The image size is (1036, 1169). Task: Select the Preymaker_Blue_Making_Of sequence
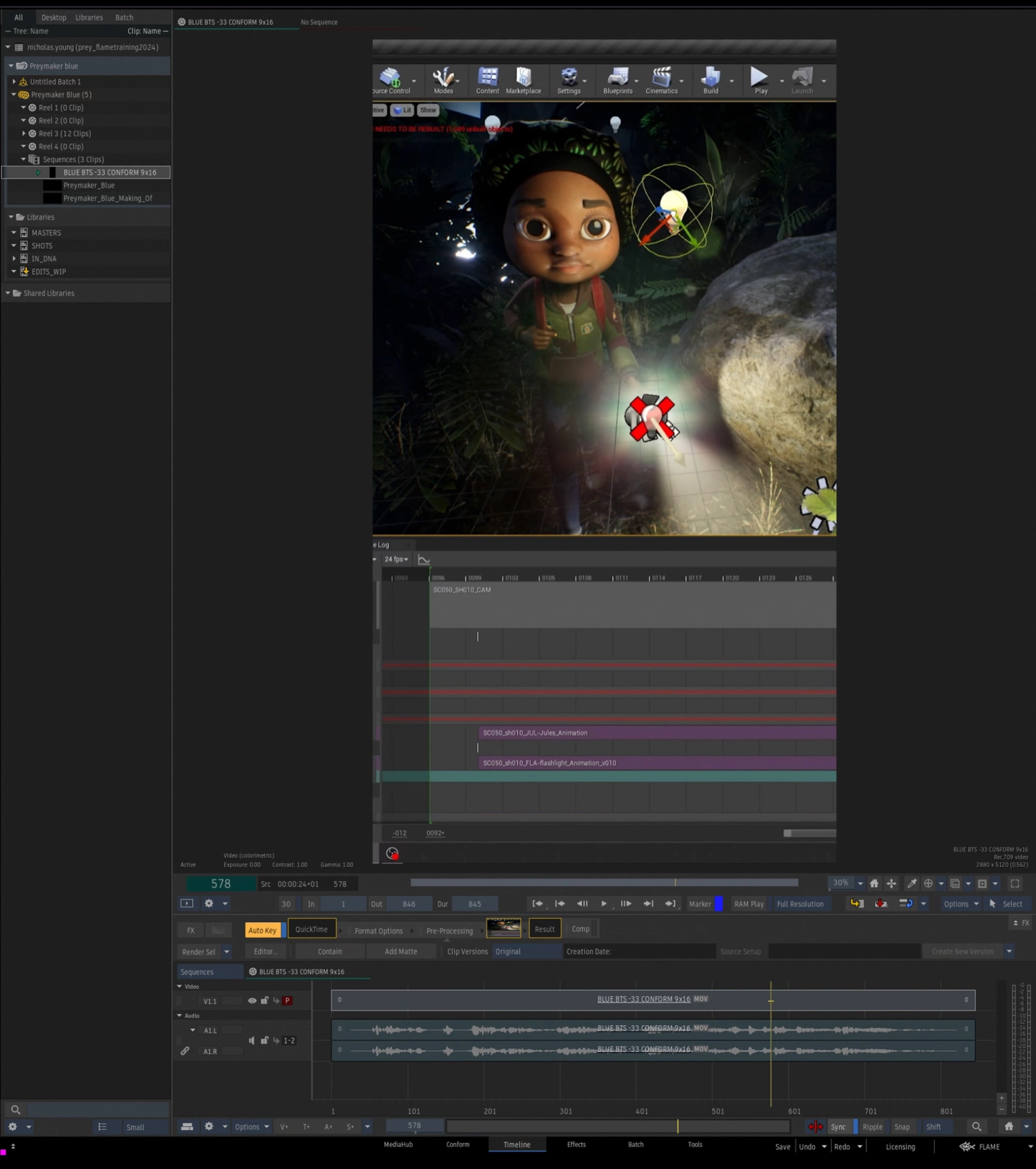tap(107, 199)
